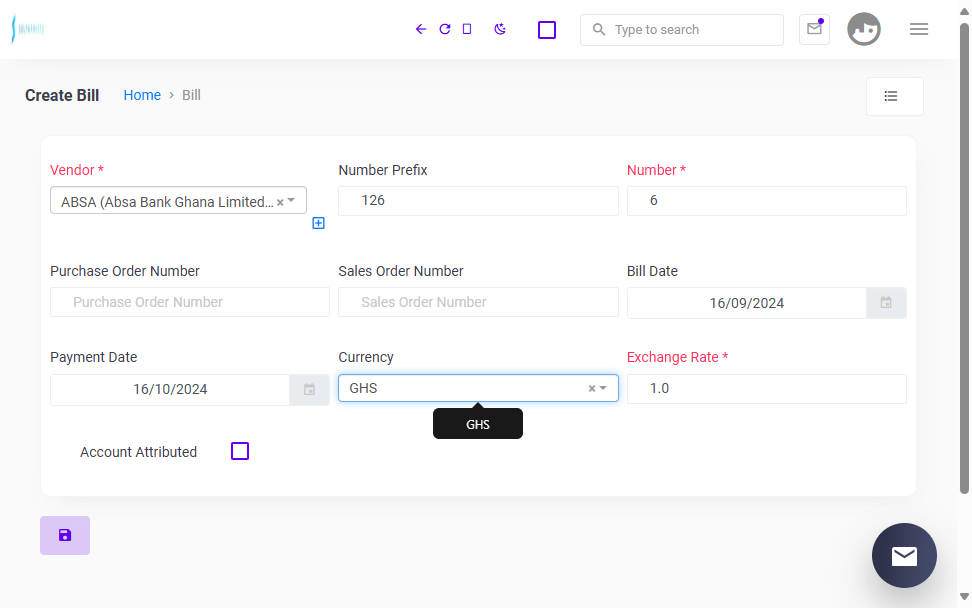
Task: Click the Sales Order Number field
Action: (478, 302)
